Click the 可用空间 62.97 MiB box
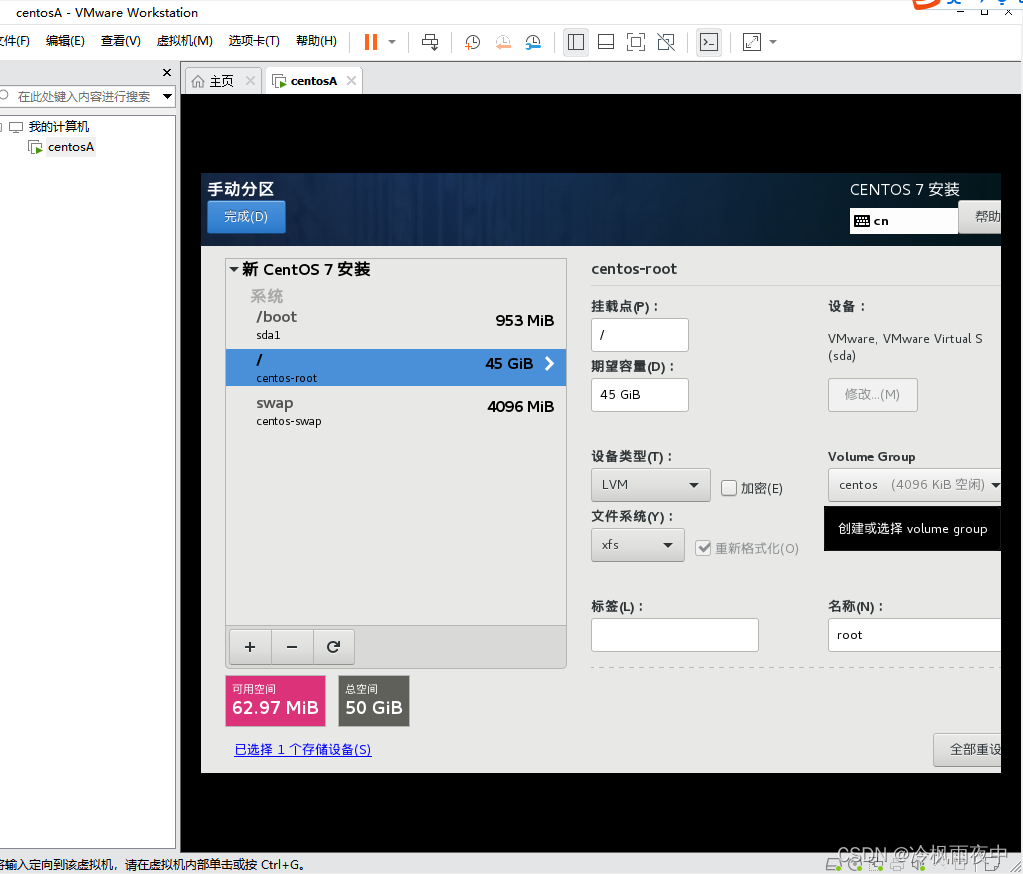The width and height of the screenshot is (1023, 874). [x=275, y=701]
